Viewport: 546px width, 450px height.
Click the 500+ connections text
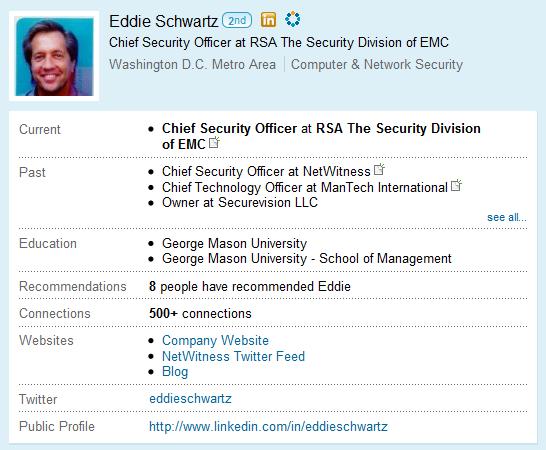[200, 313]
